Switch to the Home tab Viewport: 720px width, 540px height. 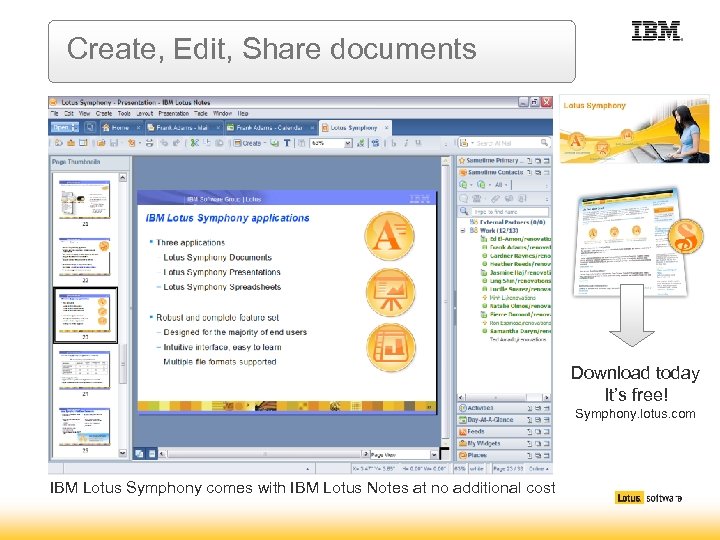point(120,127)
